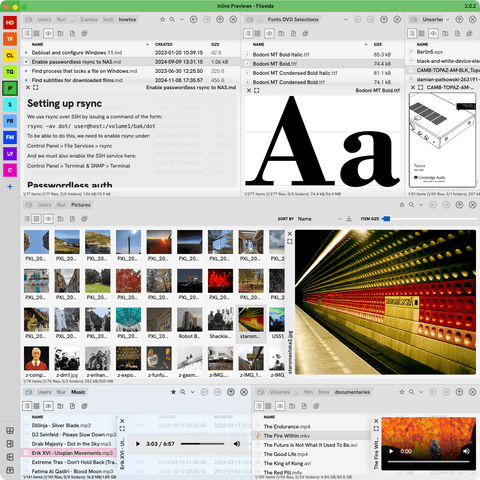Create a new folder in howtos pane
The height and width of the screenshot is (480, 480).
[60, 33]
